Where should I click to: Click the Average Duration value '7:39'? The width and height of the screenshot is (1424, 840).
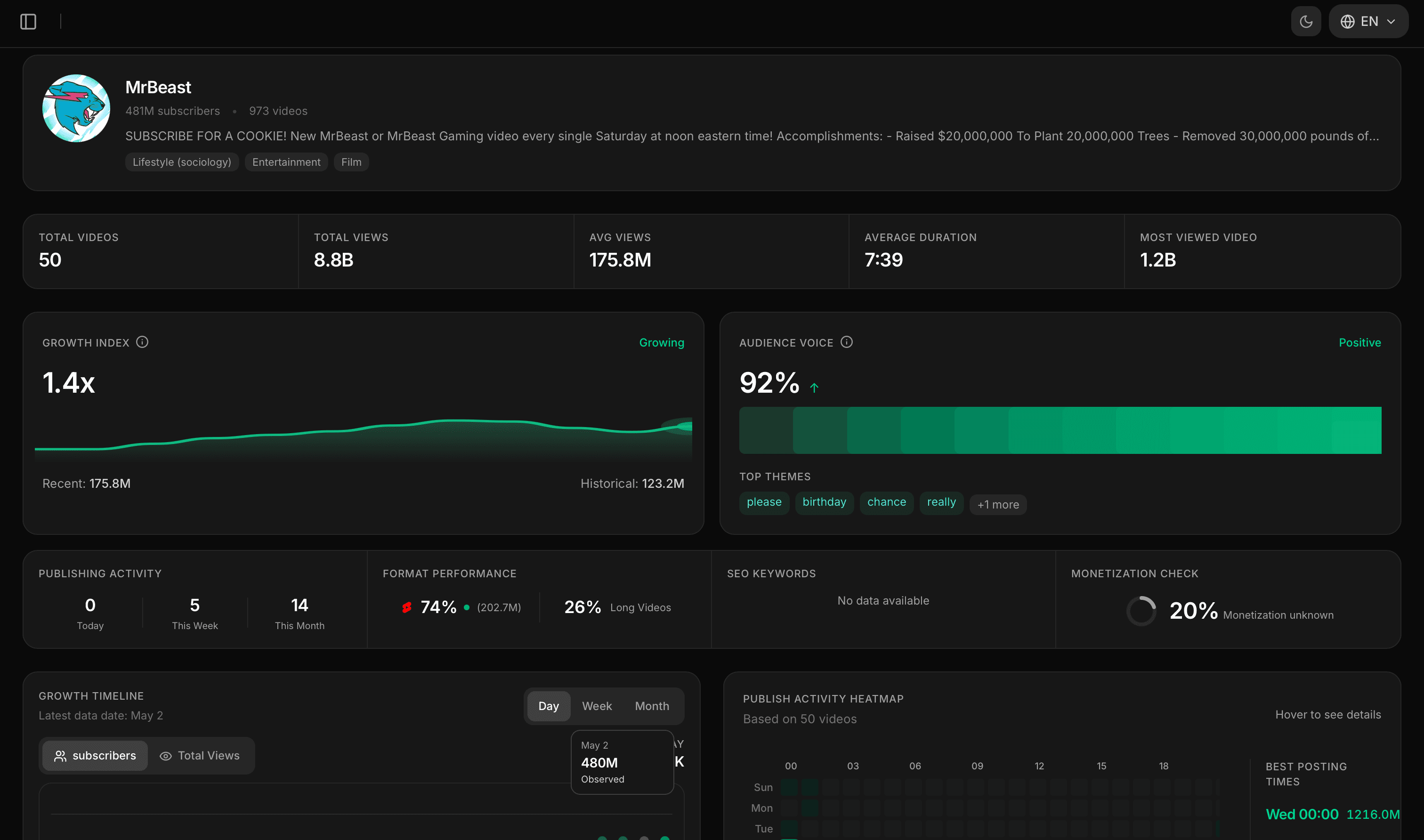[883, 260]
